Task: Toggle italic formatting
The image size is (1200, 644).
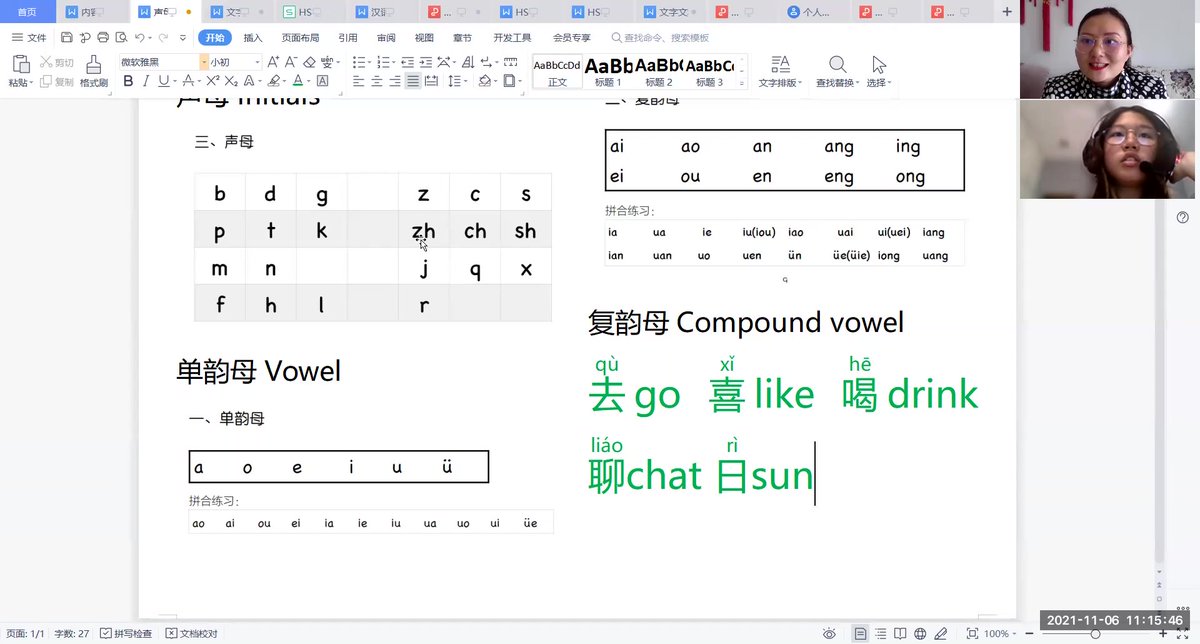Action: (145, 80)
